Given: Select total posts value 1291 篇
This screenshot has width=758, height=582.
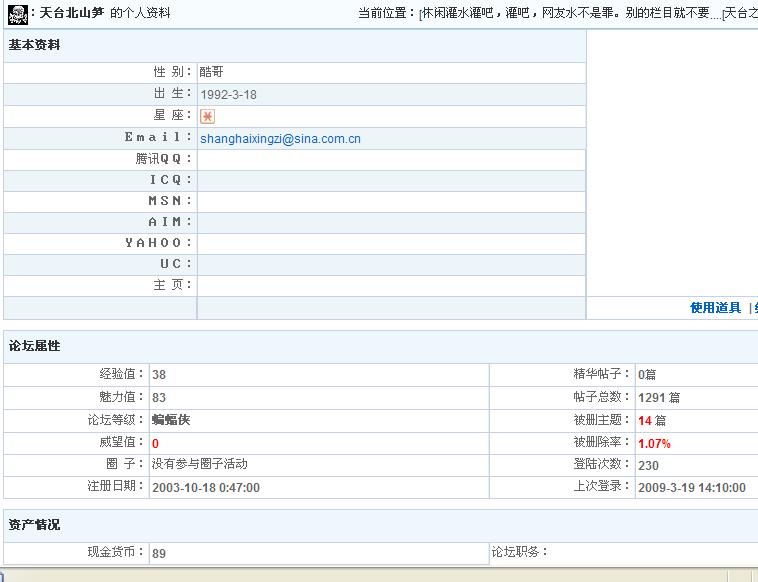Looking at the screenshot, I should tap(659, 397).
